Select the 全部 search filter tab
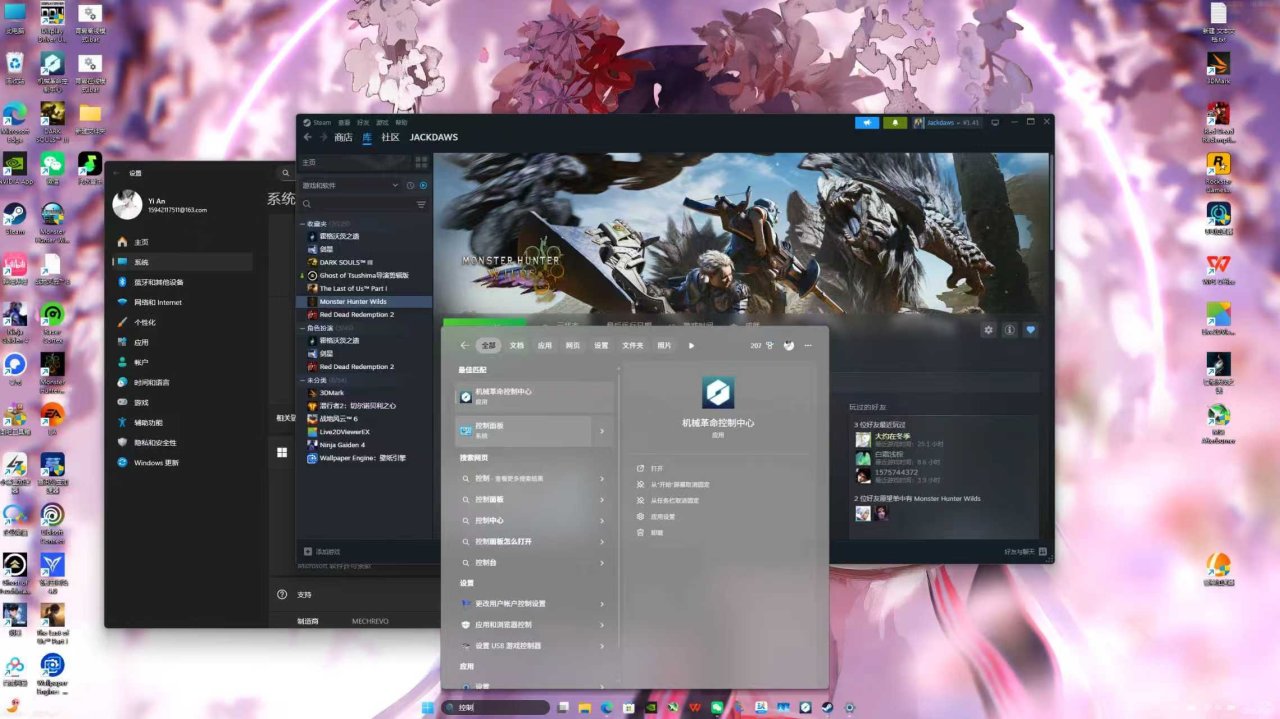The width and height of the screenshot is (1280, 719). pos(488,345)
